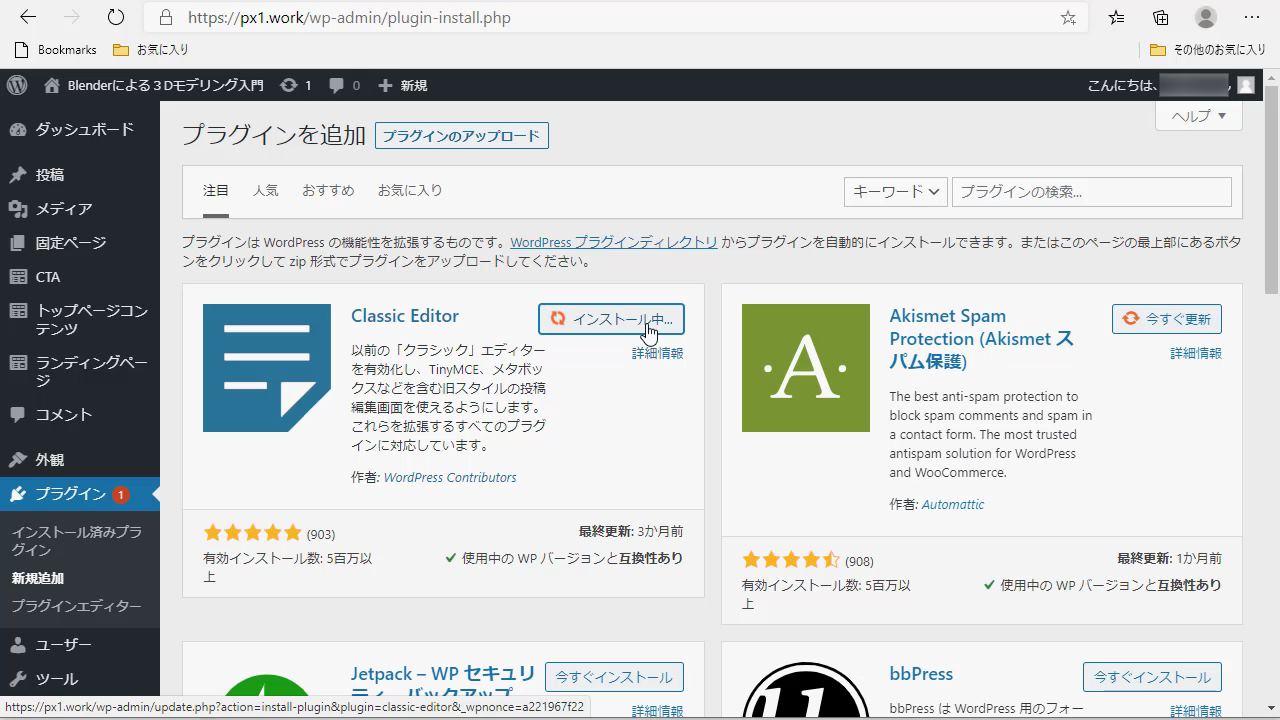Viewport: 1280px width, 720px height.
Task: Click the browser refresh button
Action: pos(116,17)
